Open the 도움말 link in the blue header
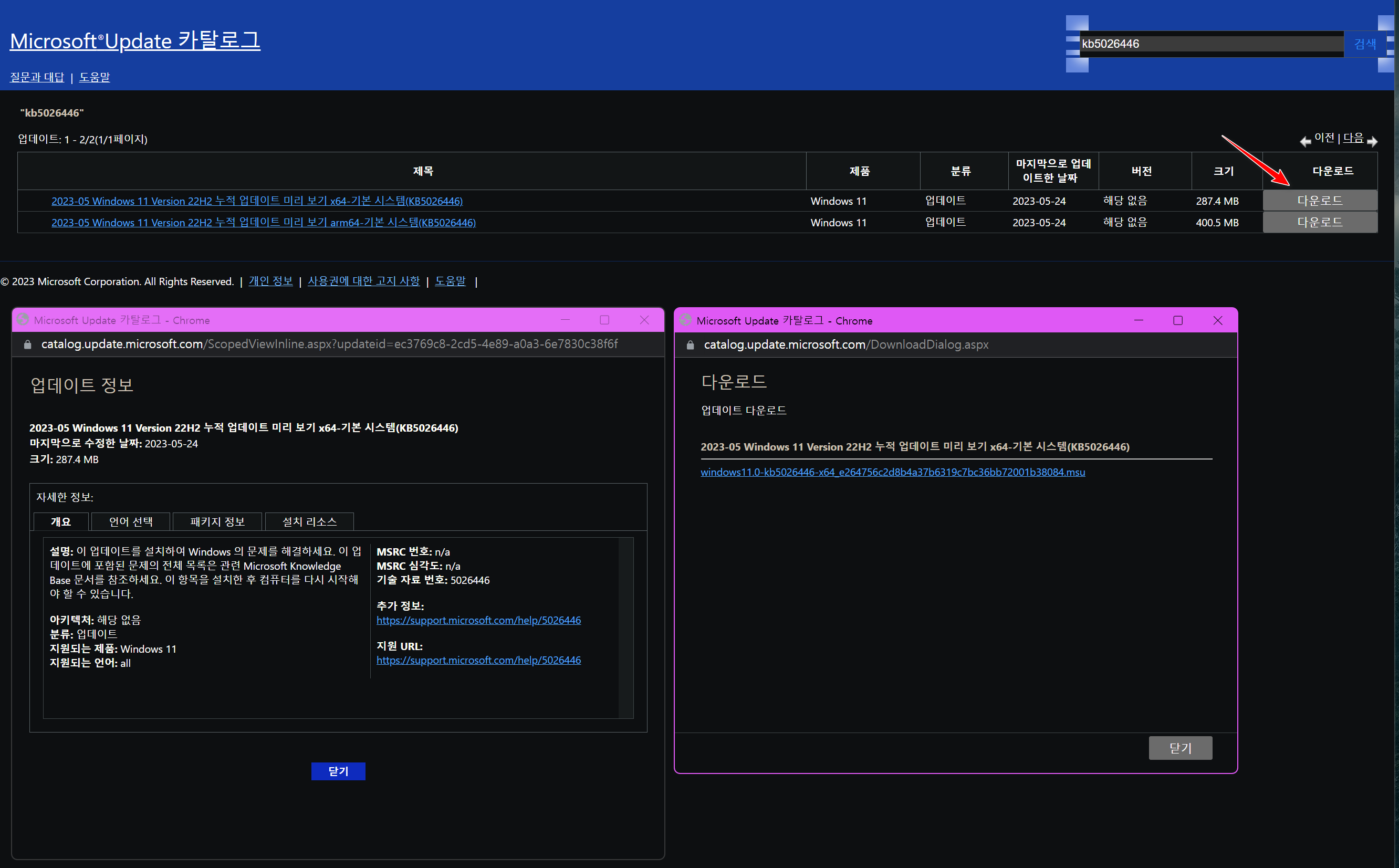Screen dimensions: 1399x868 (94, 77)
